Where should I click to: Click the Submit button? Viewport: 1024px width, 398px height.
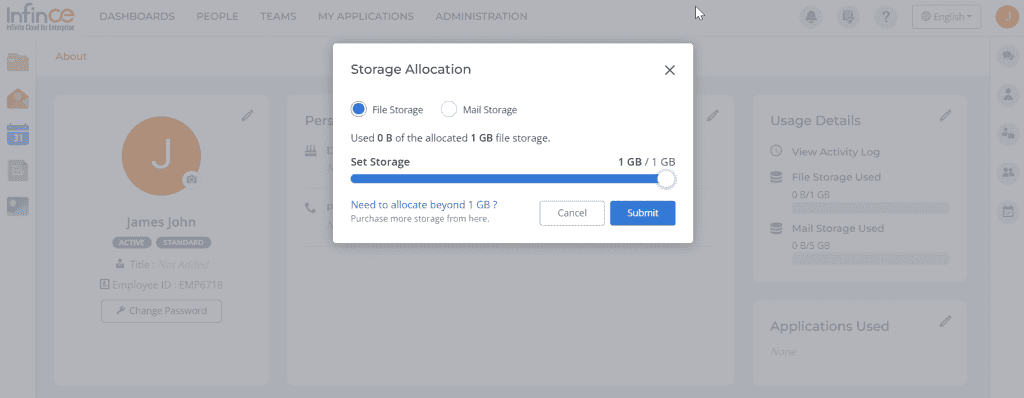tap(643, 213)
